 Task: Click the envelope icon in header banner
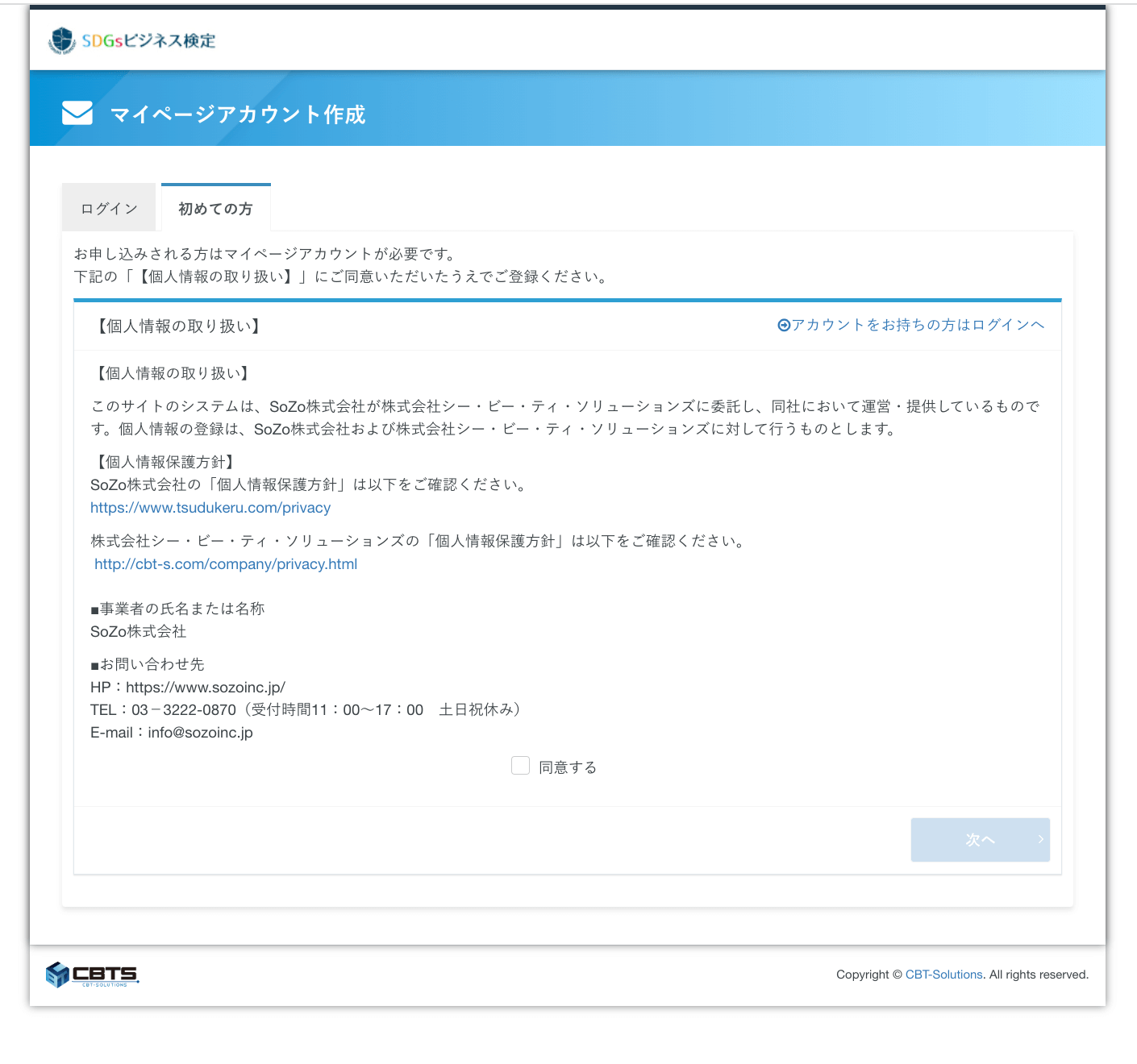77,114
